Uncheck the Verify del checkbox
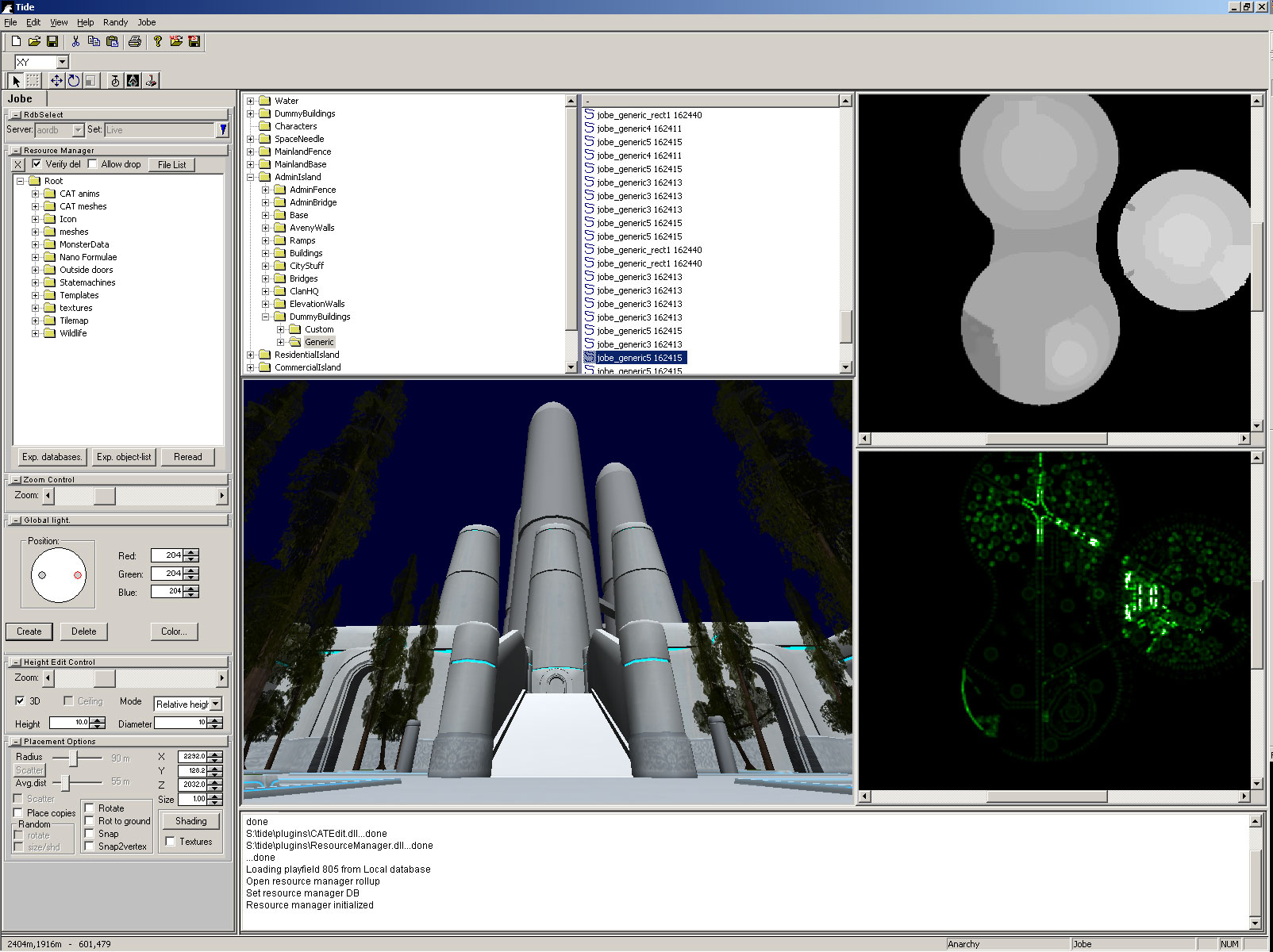Image resolution: width=1273 pixels, height=952 pixels. point(37,164)
